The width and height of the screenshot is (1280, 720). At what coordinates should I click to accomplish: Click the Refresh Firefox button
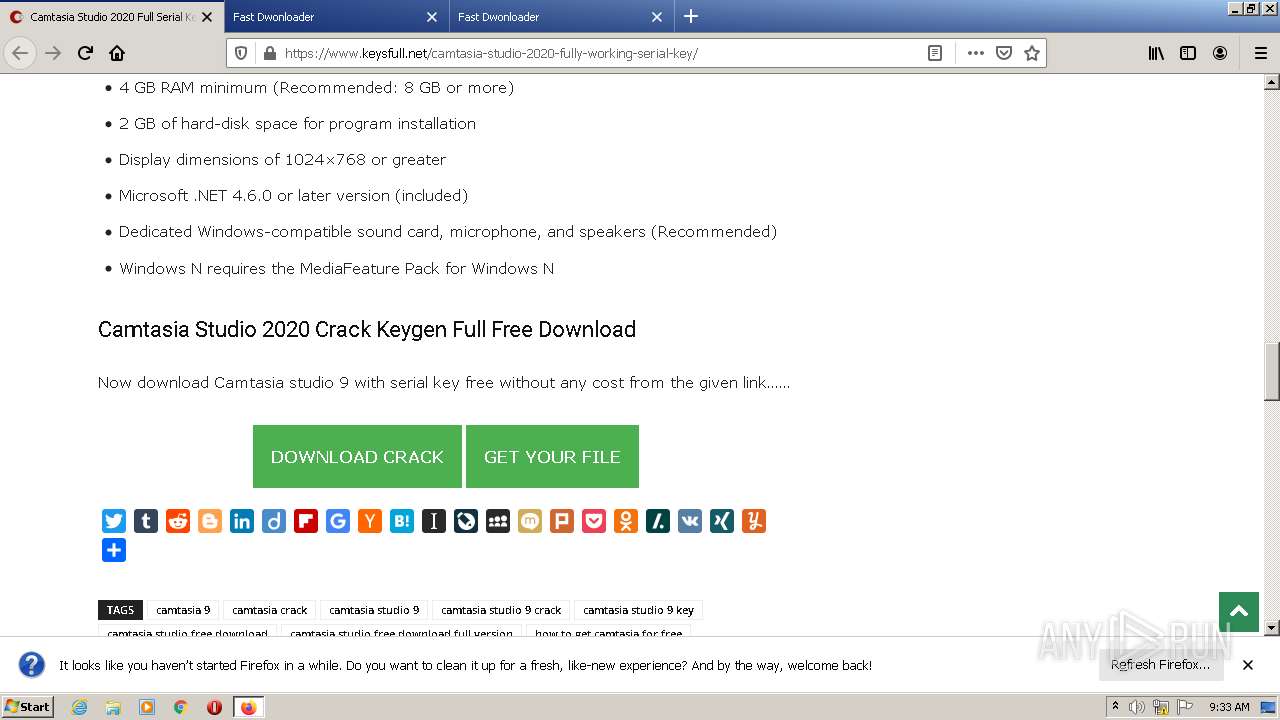[1160, 665]
